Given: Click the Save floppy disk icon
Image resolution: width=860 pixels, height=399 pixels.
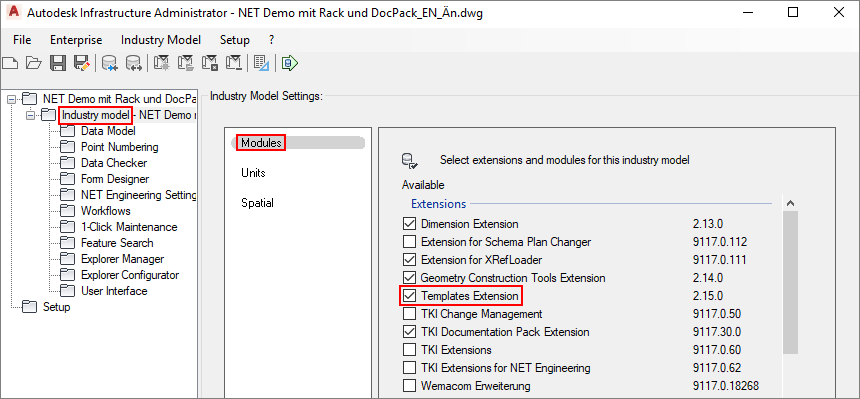Looking at the screenshot, I should [x=58, y=63].
